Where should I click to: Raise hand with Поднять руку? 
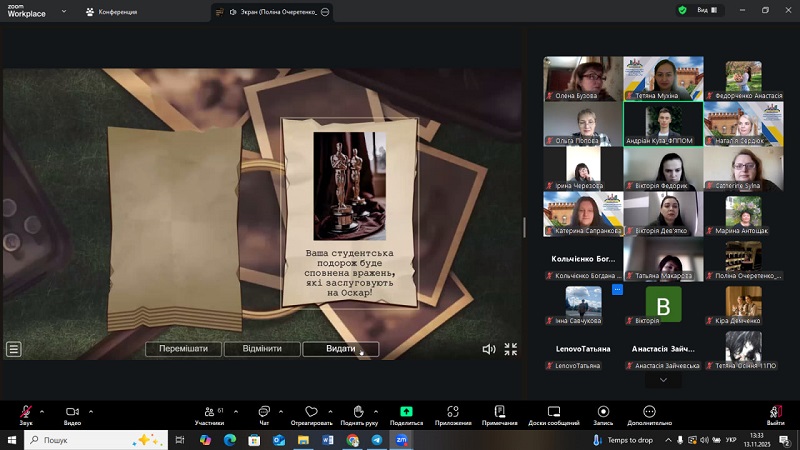pos(358,412)
